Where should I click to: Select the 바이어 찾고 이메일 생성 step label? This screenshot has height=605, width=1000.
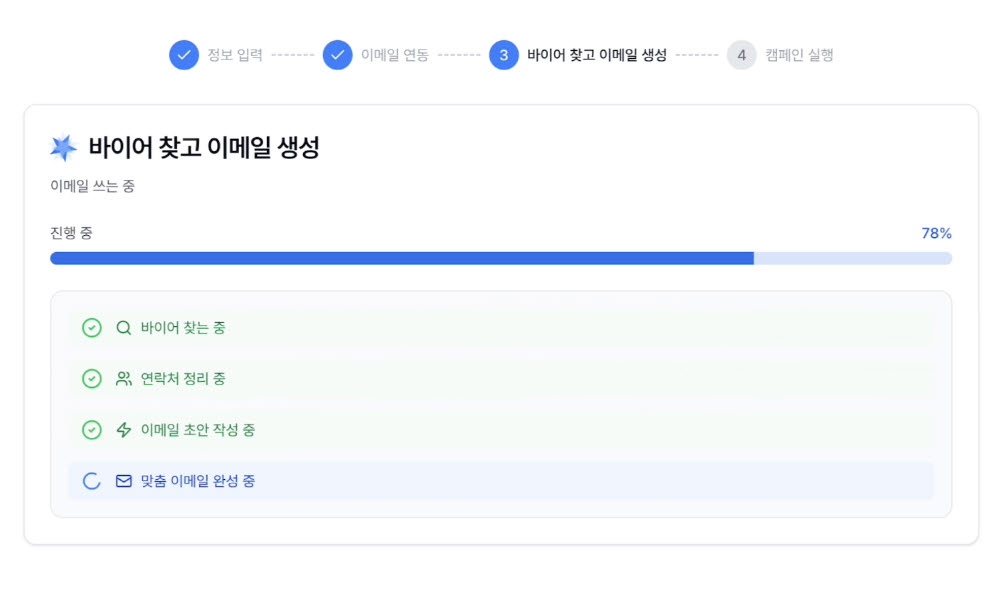[597, 55]
